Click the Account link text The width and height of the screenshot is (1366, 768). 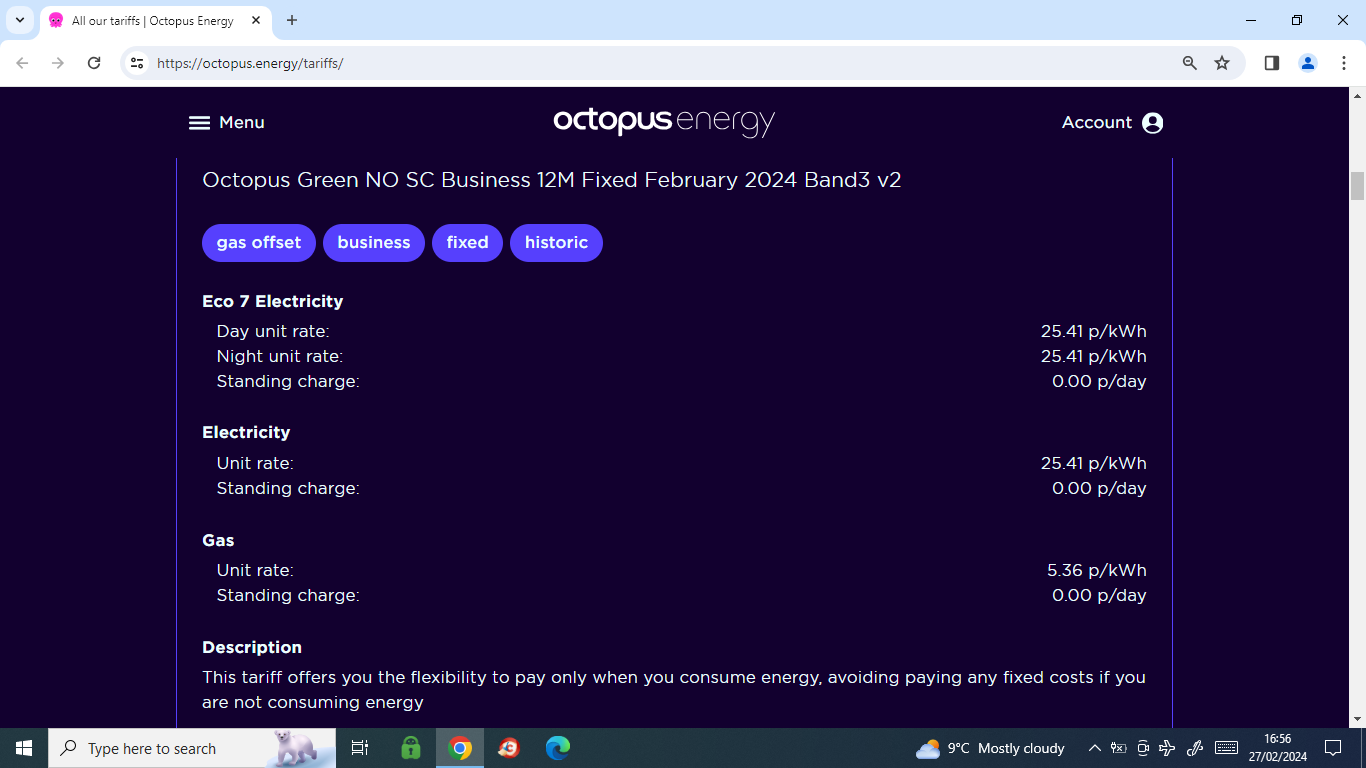pyautogui.click(x=1097, y=123)
